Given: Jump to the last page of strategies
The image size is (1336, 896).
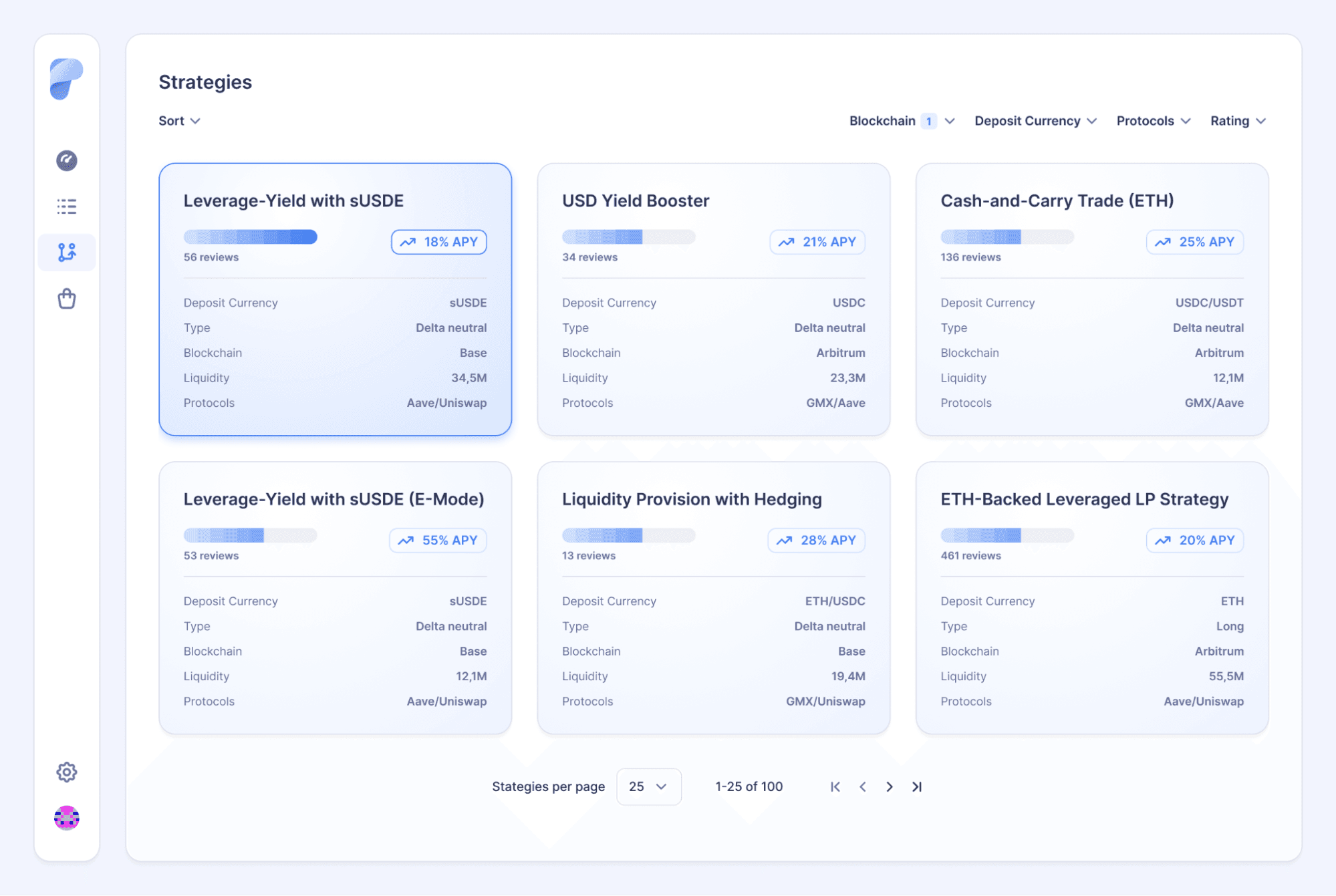Looking at the screenshot, I should point(917,786).
